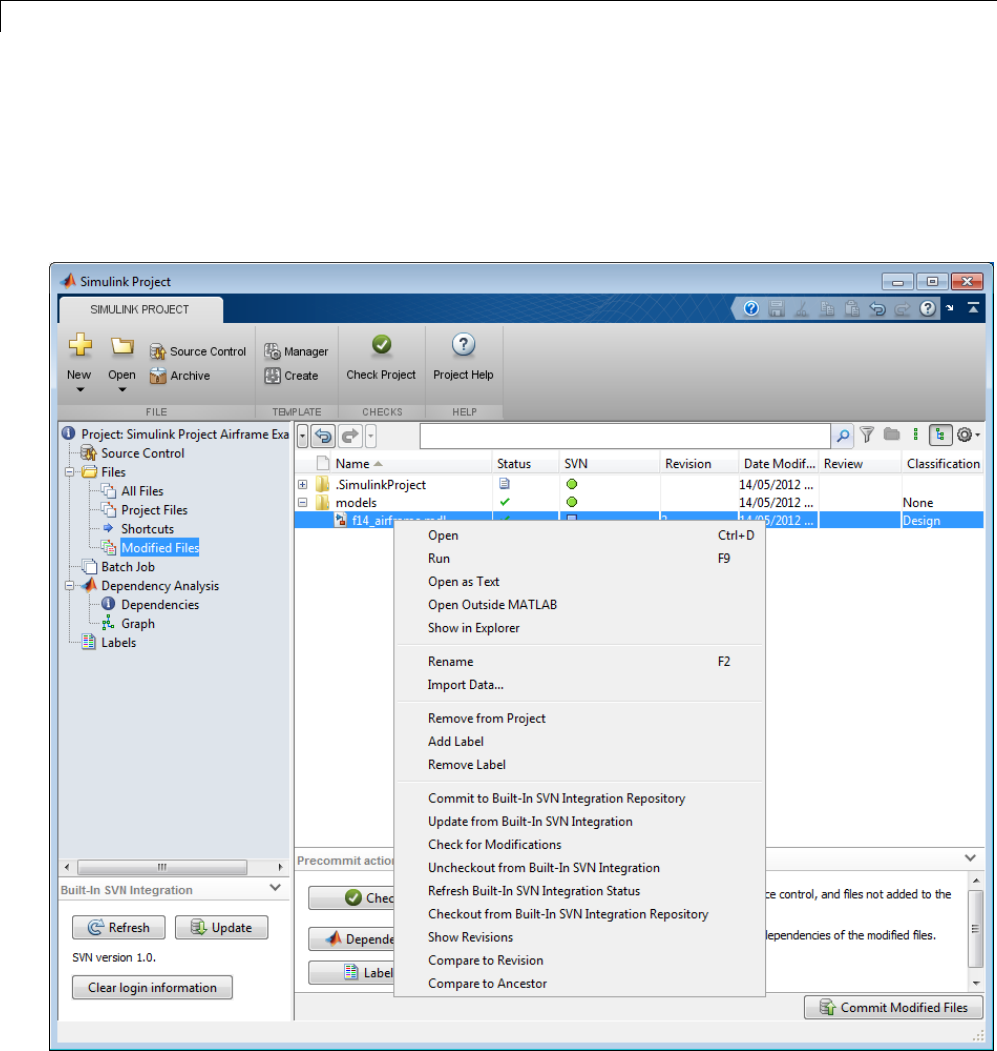Collapse the Dependency Analysis node
This screenshot has width=997, height=1051.
point(69,585)
